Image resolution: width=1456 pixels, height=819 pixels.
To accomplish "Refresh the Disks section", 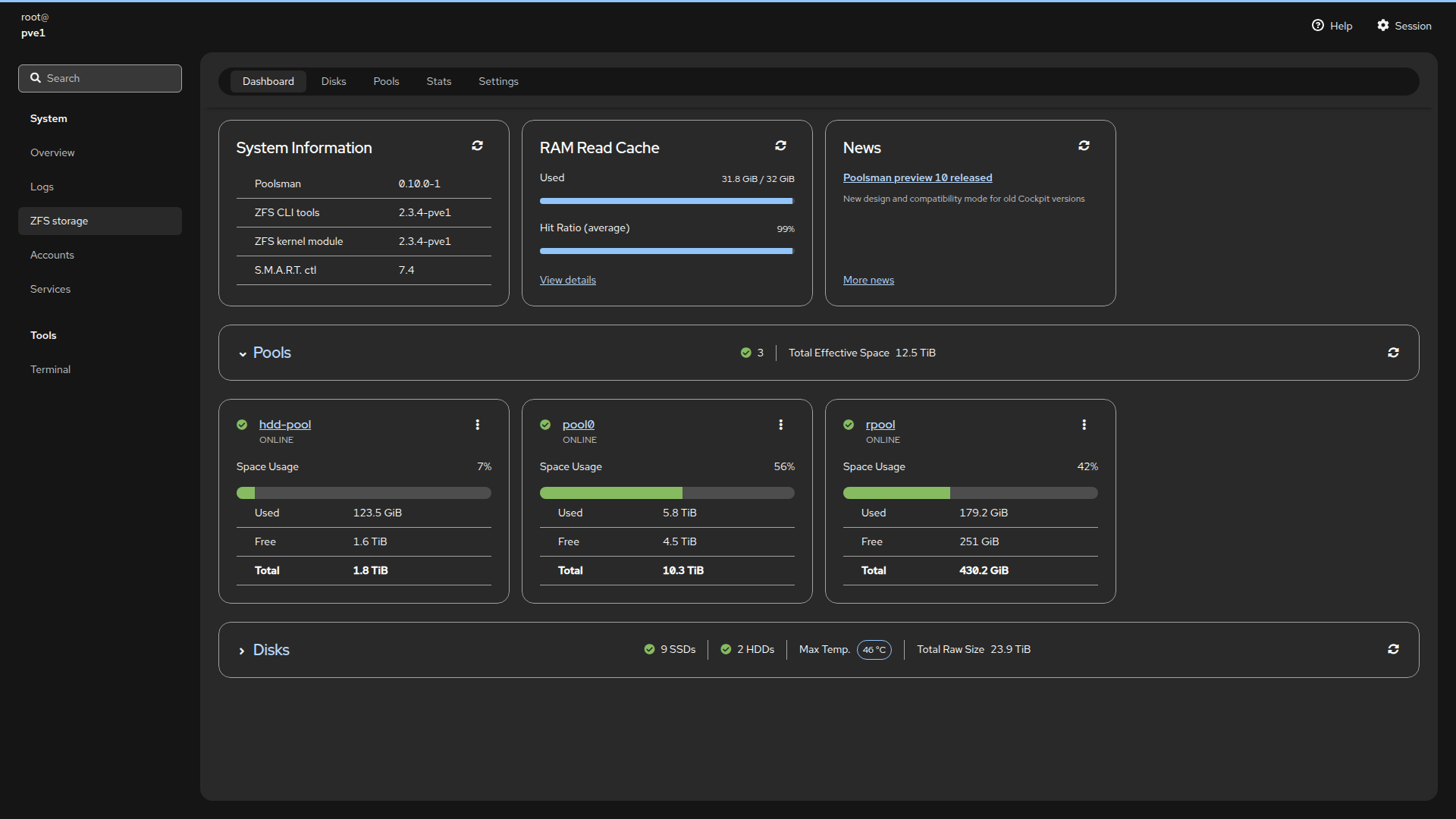I will [1393, 649].
